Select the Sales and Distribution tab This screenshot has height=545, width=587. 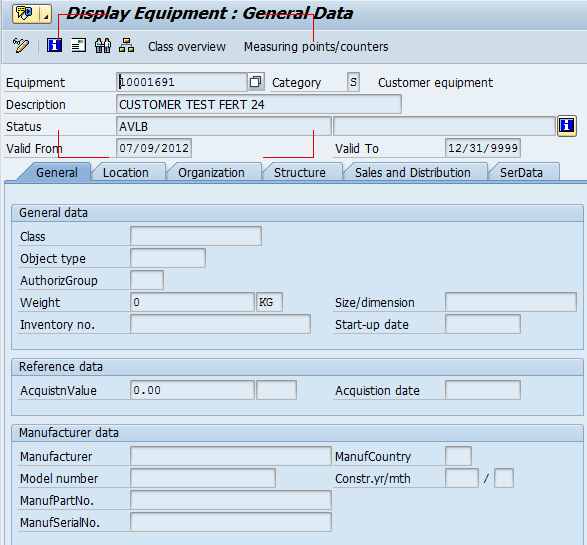[x=413, y=173]
